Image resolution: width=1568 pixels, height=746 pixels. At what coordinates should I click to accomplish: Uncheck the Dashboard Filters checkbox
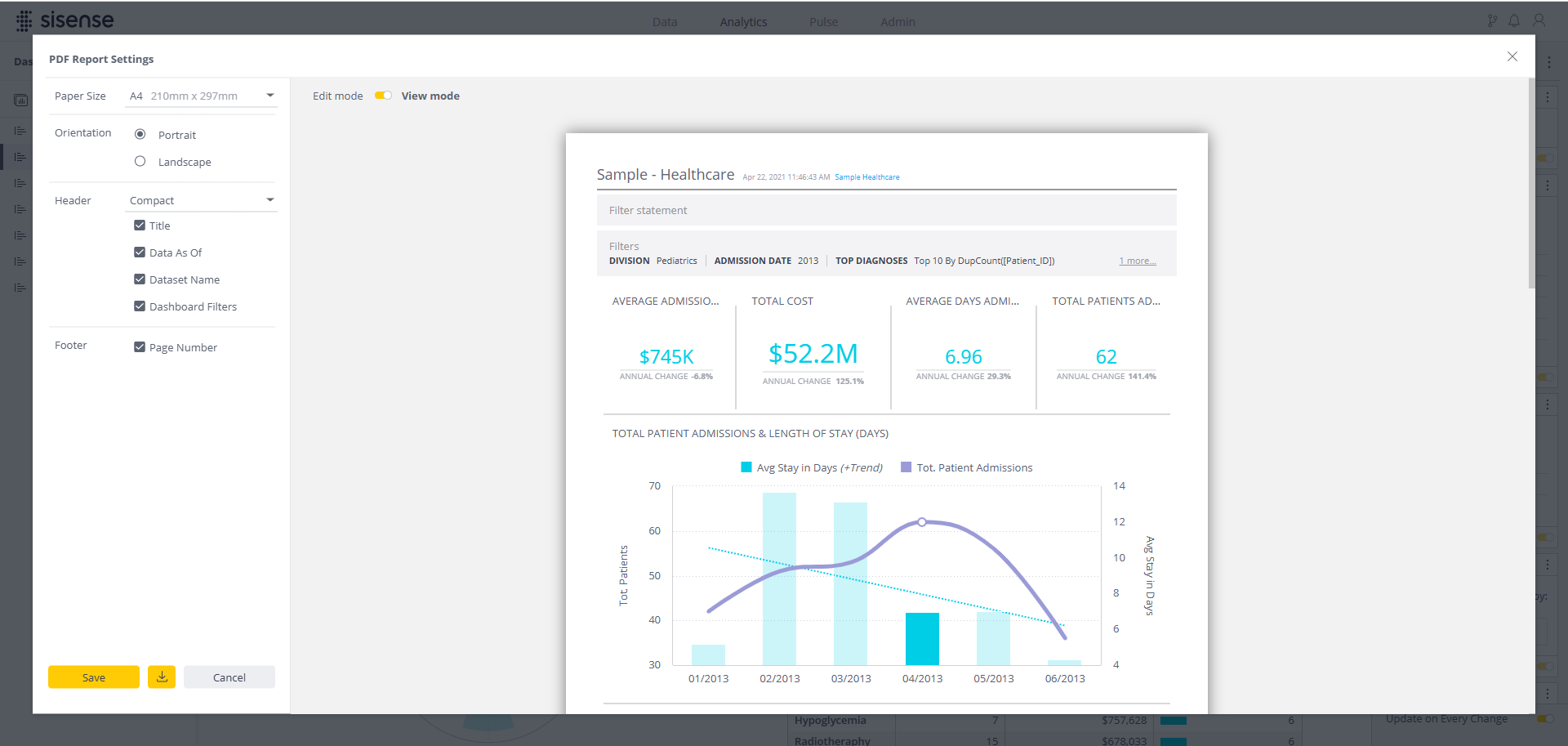140,306
